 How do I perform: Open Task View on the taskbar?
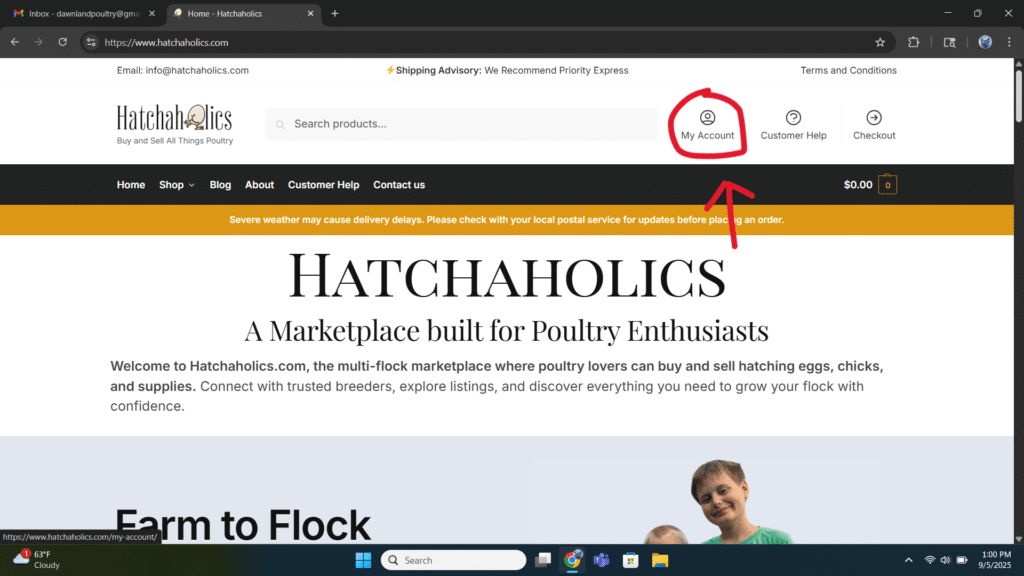pyautogui.click(x=543, y=560)
